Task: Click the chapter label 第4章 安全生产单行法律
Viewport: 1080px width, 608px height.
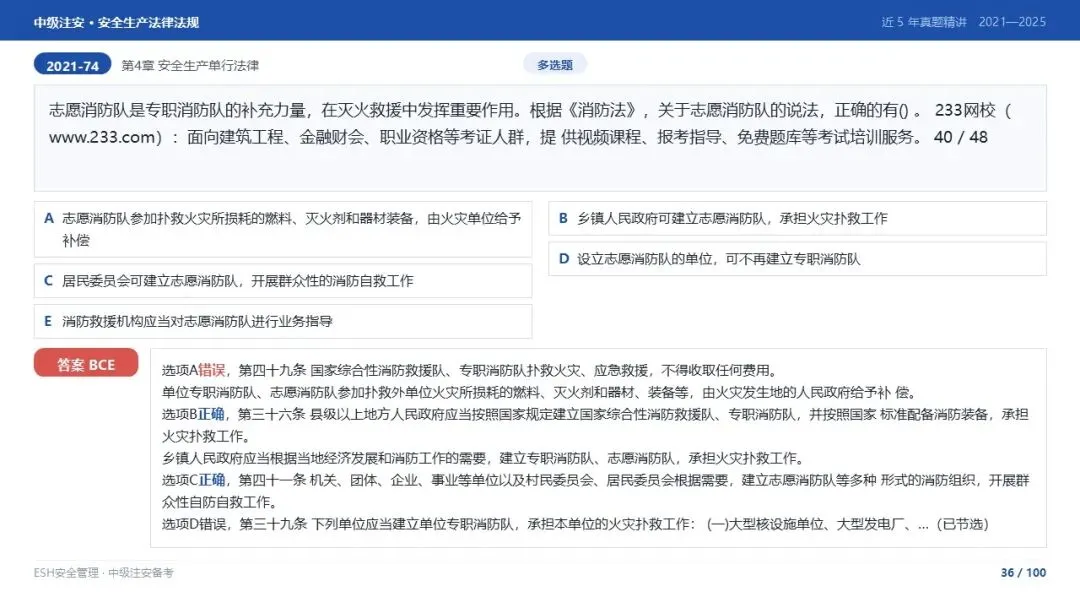Action: (x=190, y=65)
